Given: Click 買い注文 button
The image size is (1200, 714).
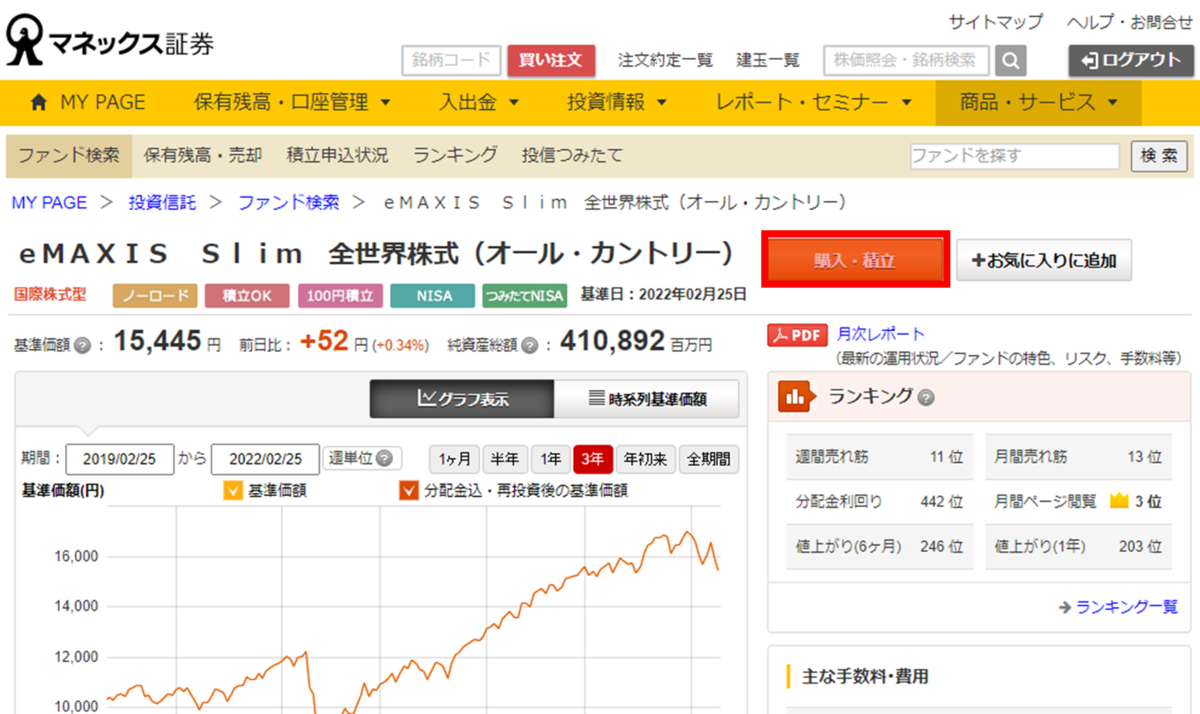Looking at the screenshot, I should (551, 61).
